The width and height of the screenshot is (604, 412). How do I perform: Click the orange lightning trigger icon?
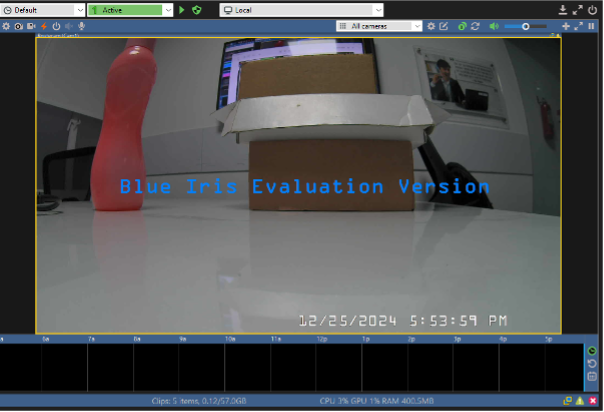click(x=44, y=26)
